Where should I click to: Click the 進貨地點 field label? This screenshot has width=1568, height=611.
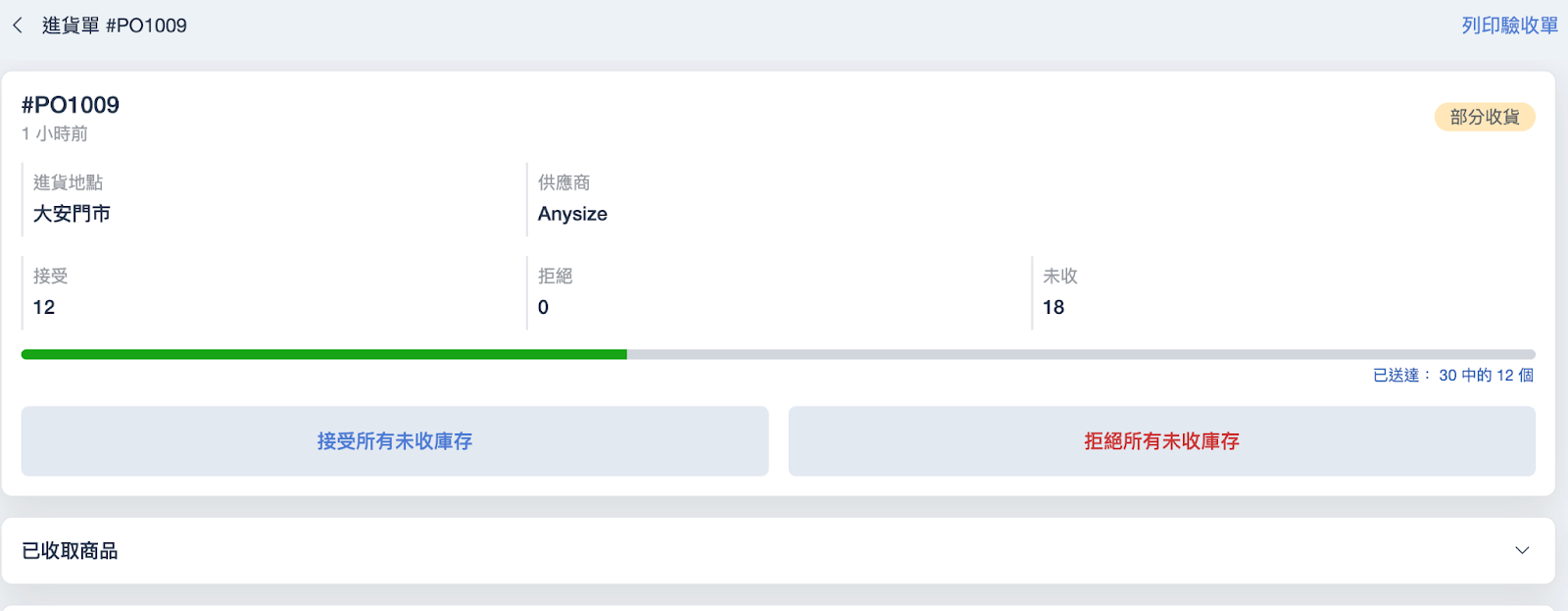coord(68,182)
